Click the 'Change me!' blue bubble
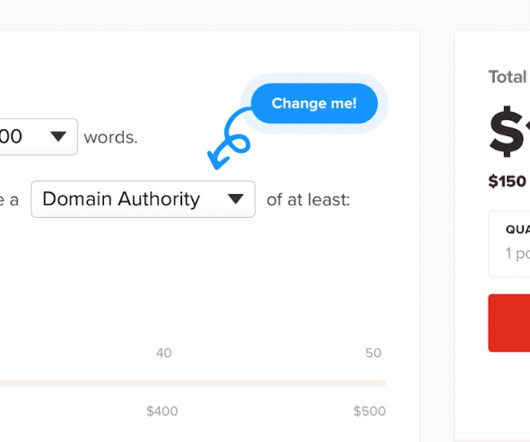This screenshot has height=442, width=530. (314, 103)
